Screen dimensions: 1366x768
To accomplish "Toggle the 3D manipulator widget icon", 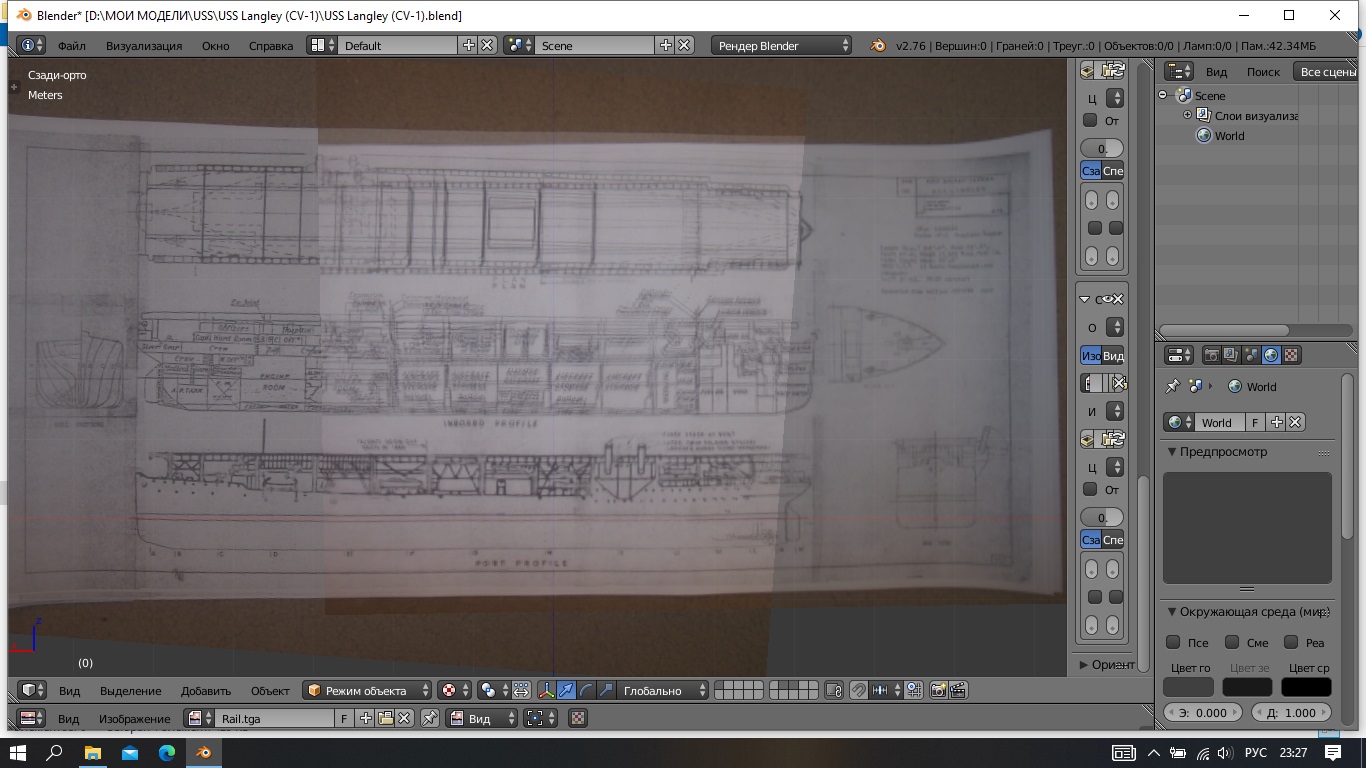I will (x=547, y=690).
